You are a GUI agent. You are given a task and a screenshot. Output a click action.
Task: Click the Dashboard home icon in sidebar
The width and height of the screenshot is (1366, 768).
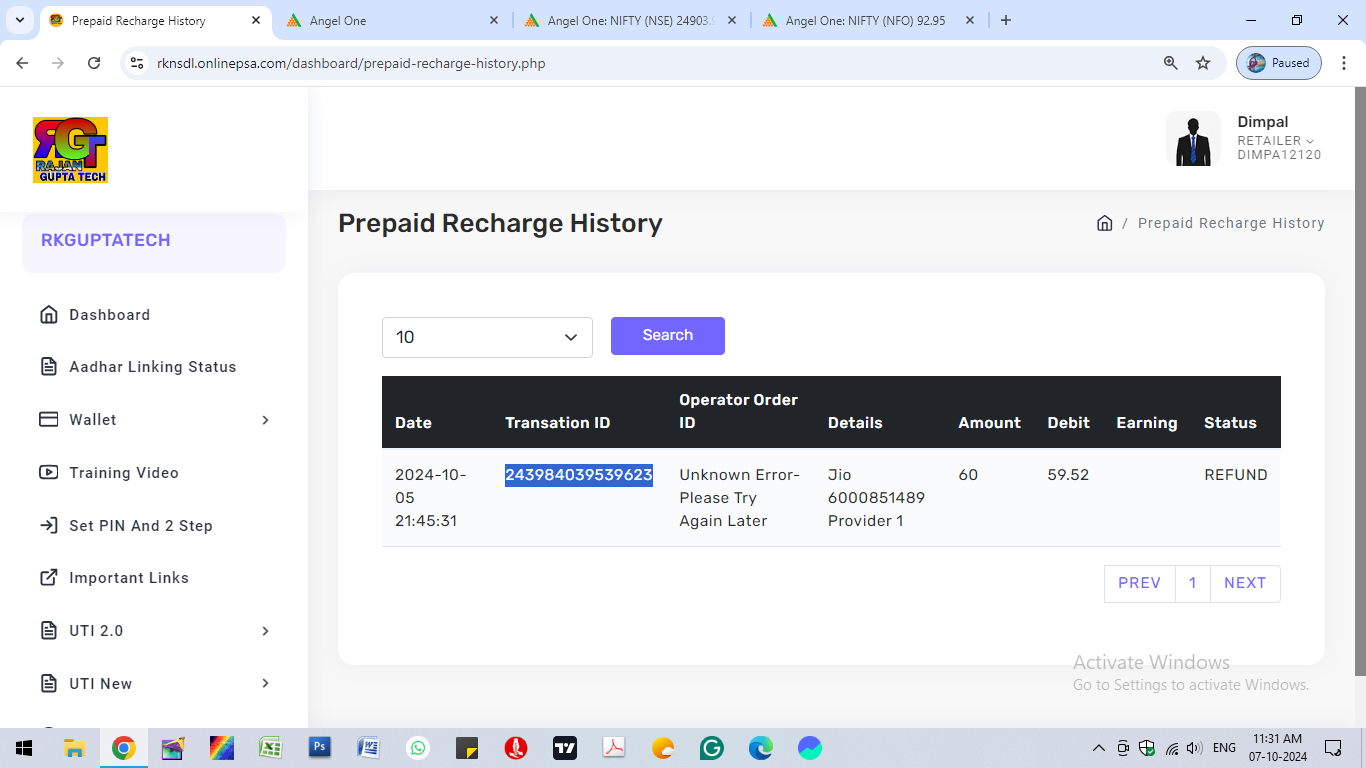pyautogui.click(x=48, y=315)
